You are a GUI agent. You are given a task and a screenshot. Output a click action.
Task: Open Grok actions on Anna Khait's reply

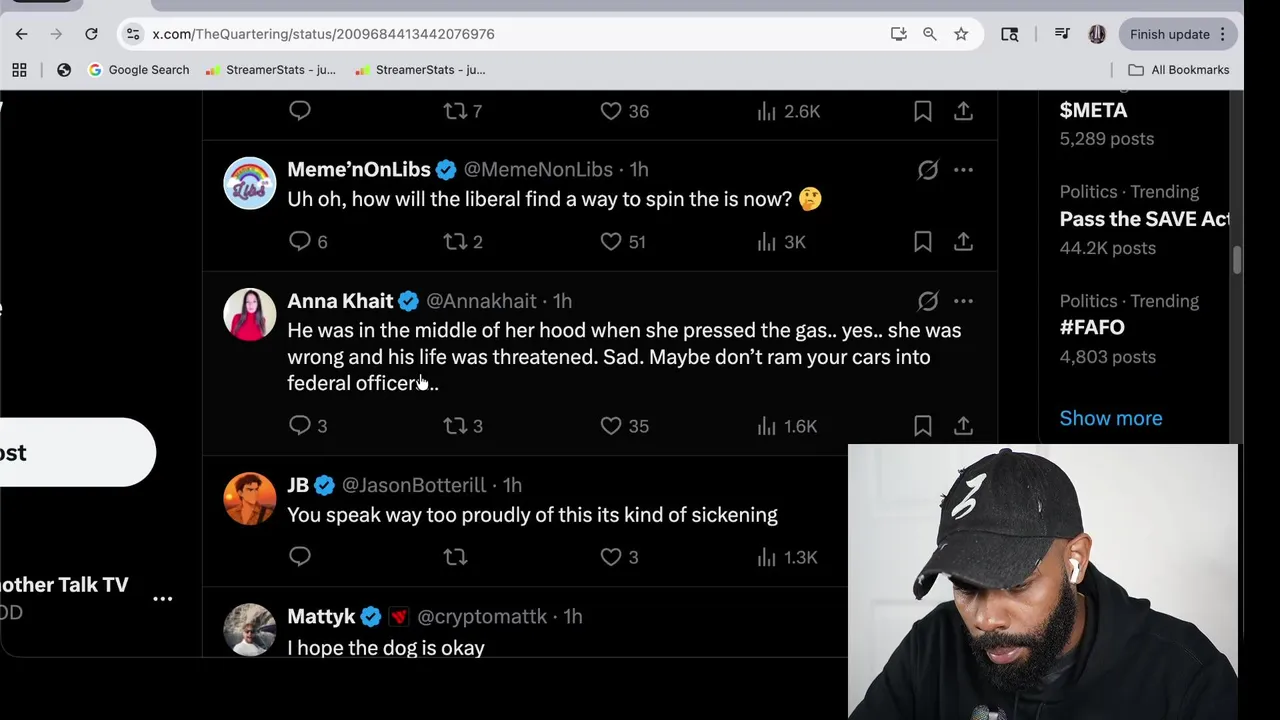click(928, 301)
